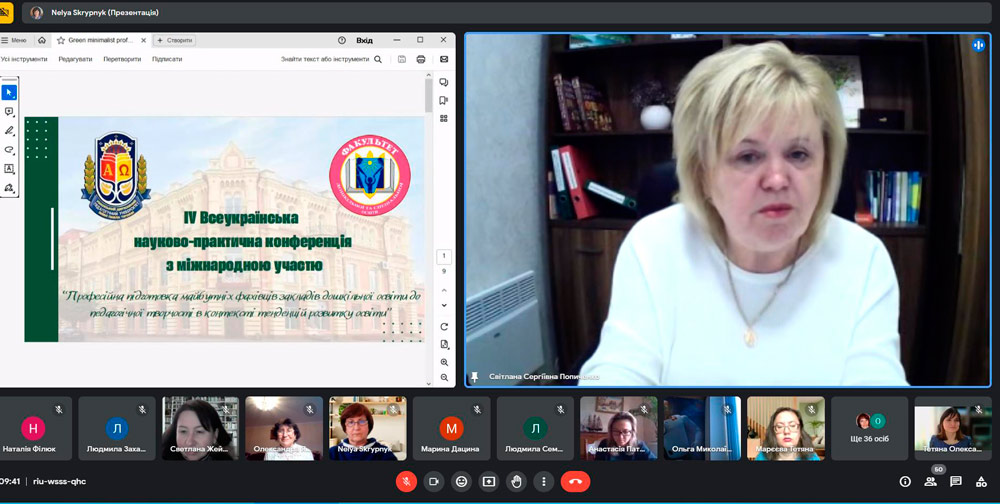Open the meeting chat panel
Screen dimensions: 1000x504
tap(956, 481)
